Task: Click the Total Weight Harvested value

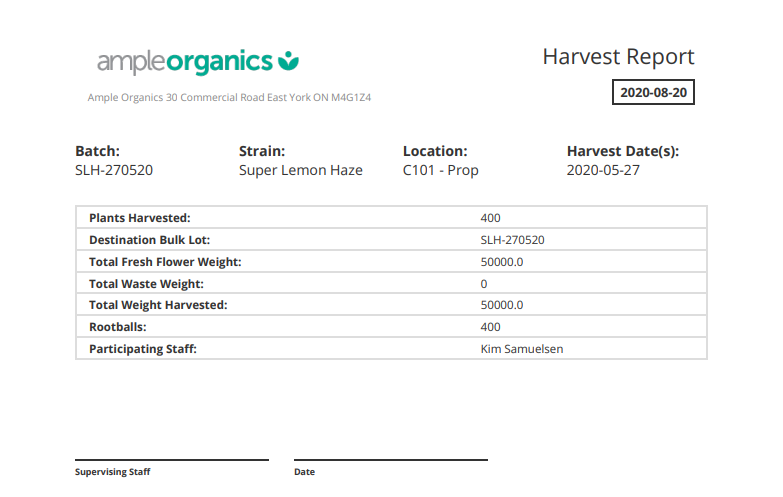Action: tap(502, 305)
